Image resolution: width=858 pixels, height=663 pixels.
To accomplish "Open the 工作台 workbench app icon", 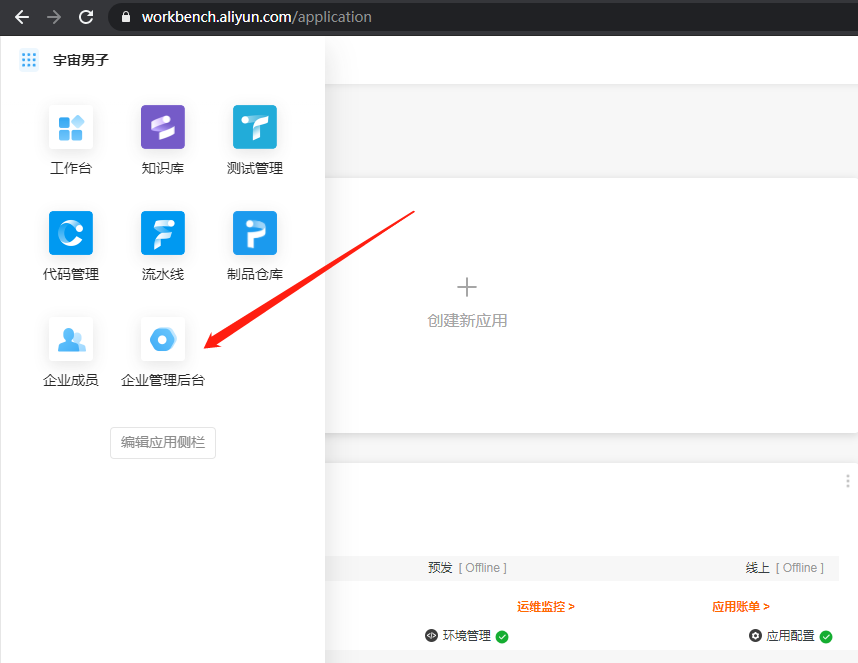I will (71, 127).
